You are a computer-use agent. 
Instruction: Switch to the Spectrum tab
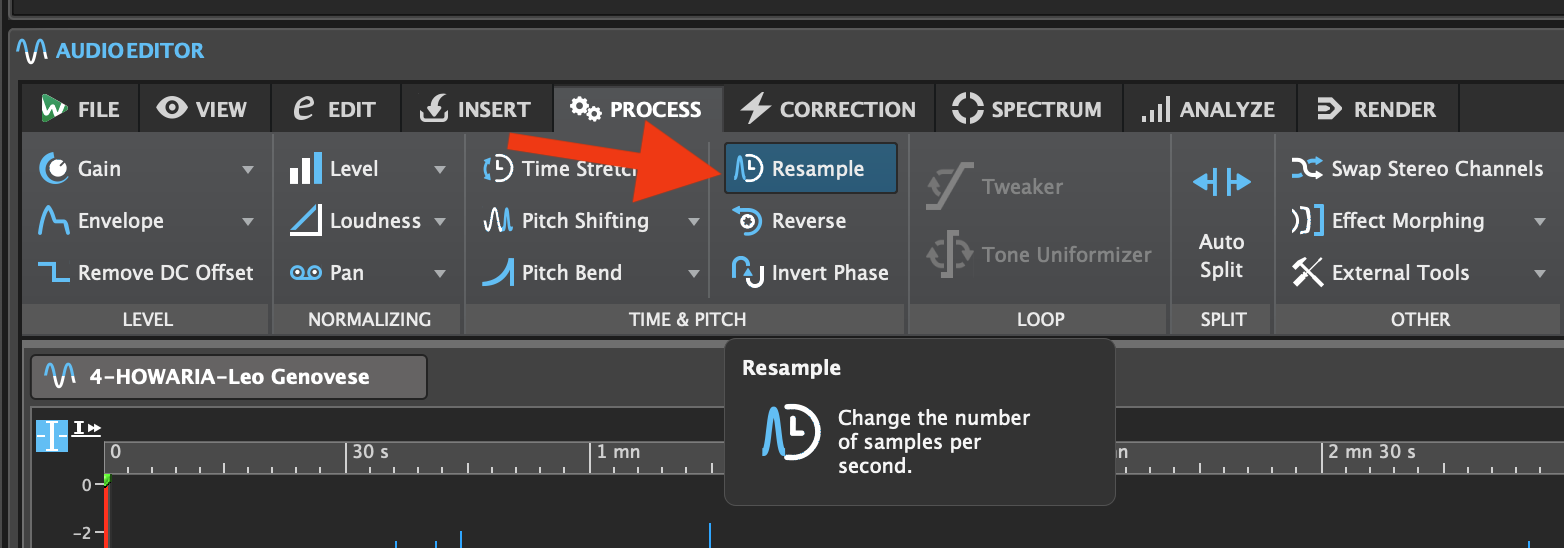pyautogui.click(x=1028, y=109)
